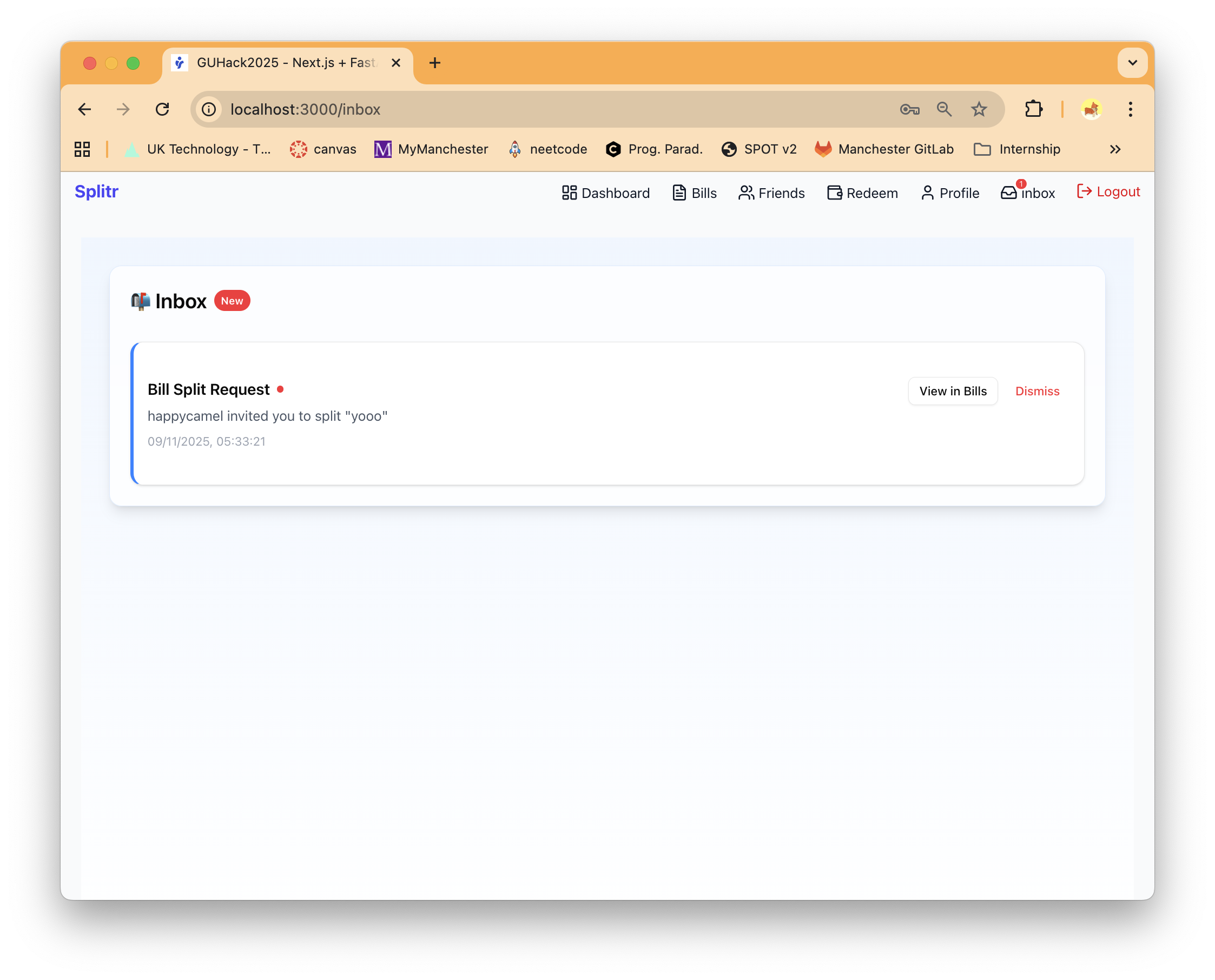Bookmark this page with star icon
Screen dimensions: 1215x980
click(979, 109)
